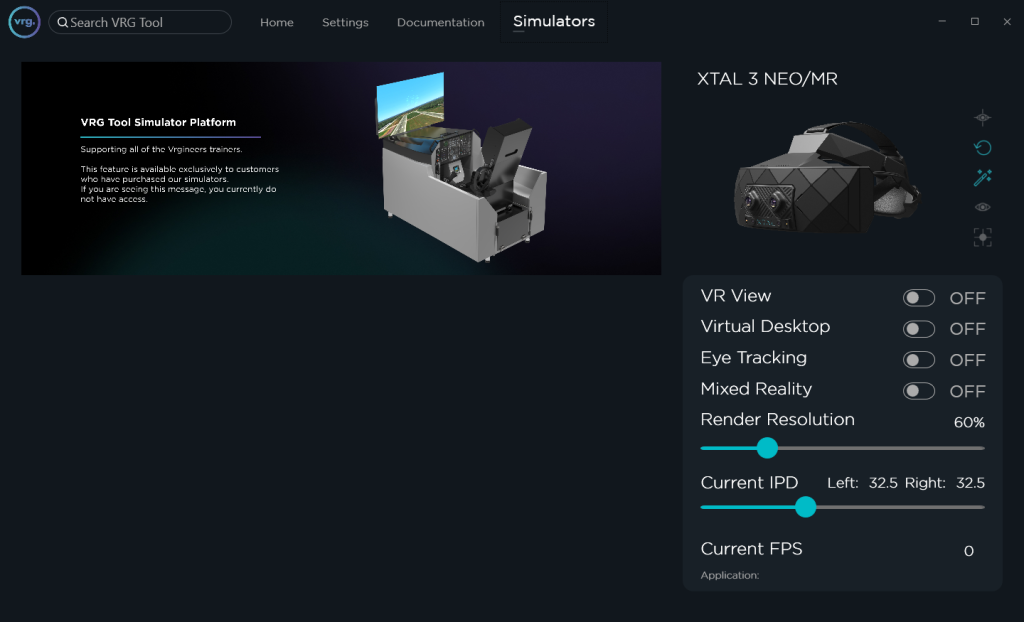Click the VRG logo icon
1024x622 pixels.
(24, 22)
